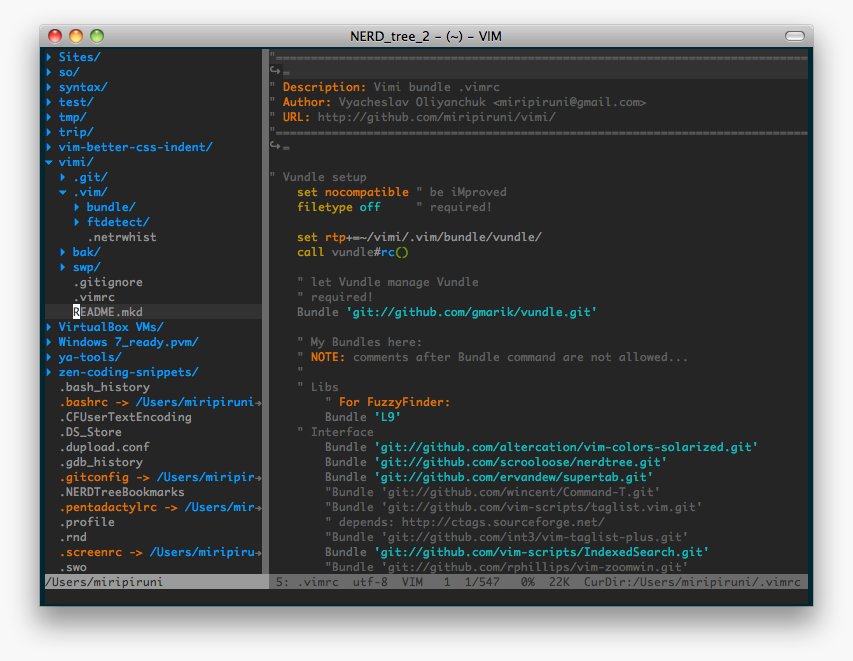
Task: Click the ftdetect/ folder name
Action: click(x=118, y=222)
